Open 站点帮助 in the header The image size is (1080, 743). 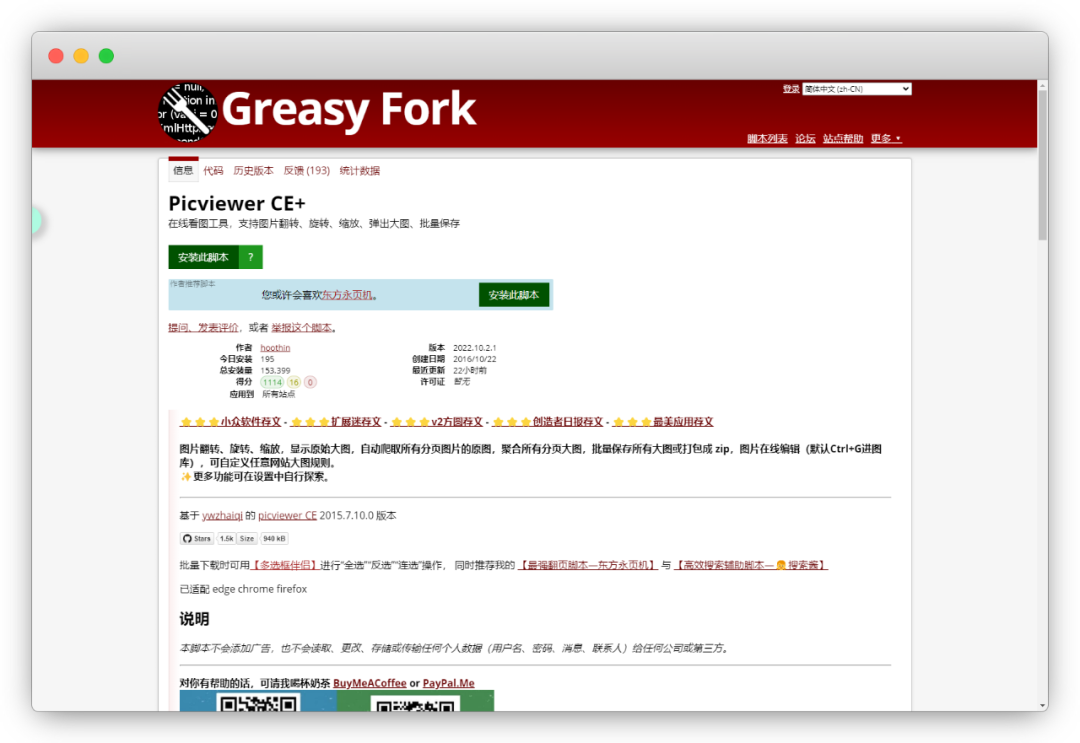coord(843,138)
